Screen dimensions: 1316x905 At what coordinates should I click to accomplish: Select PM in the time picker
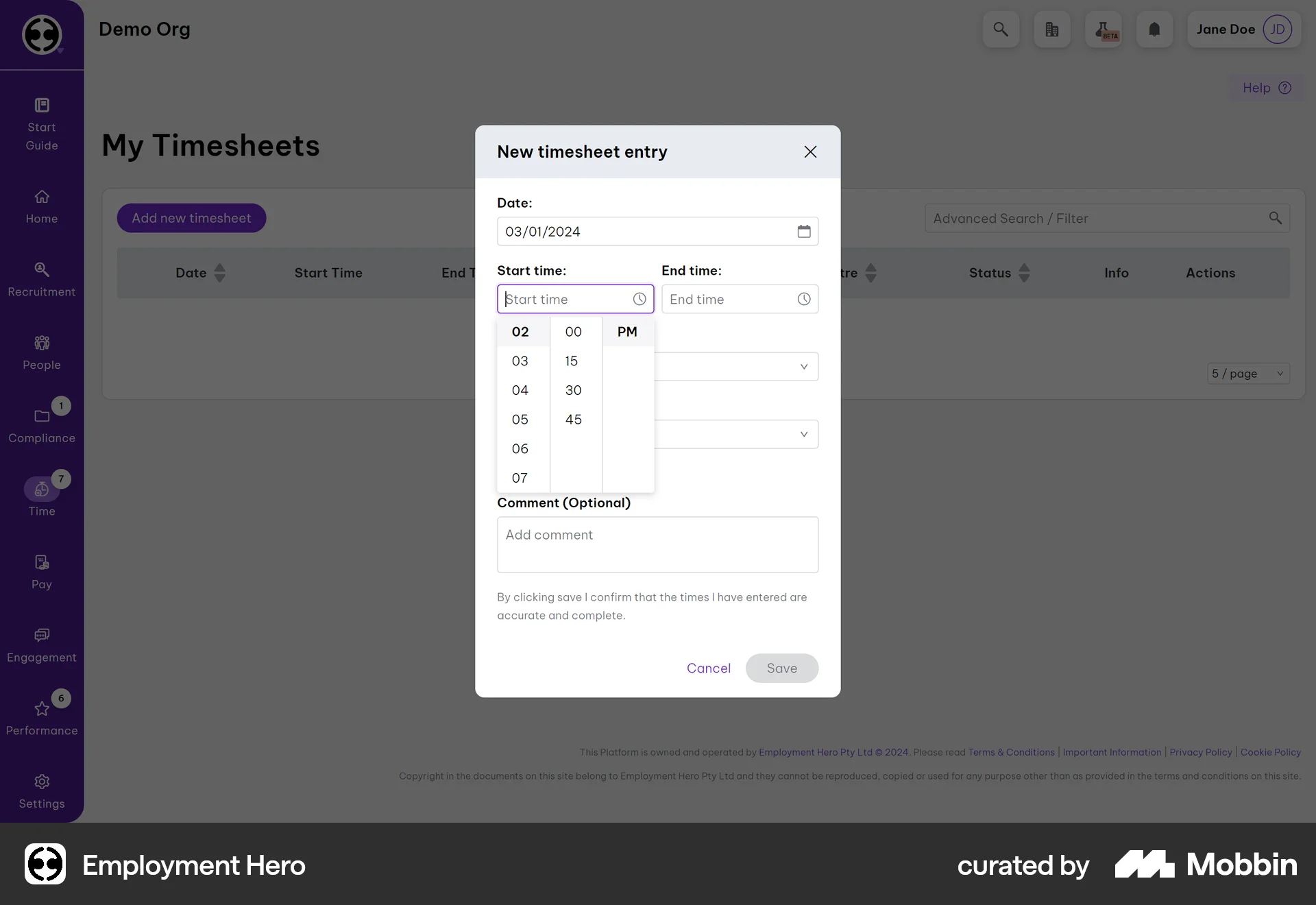pos(626,332)
